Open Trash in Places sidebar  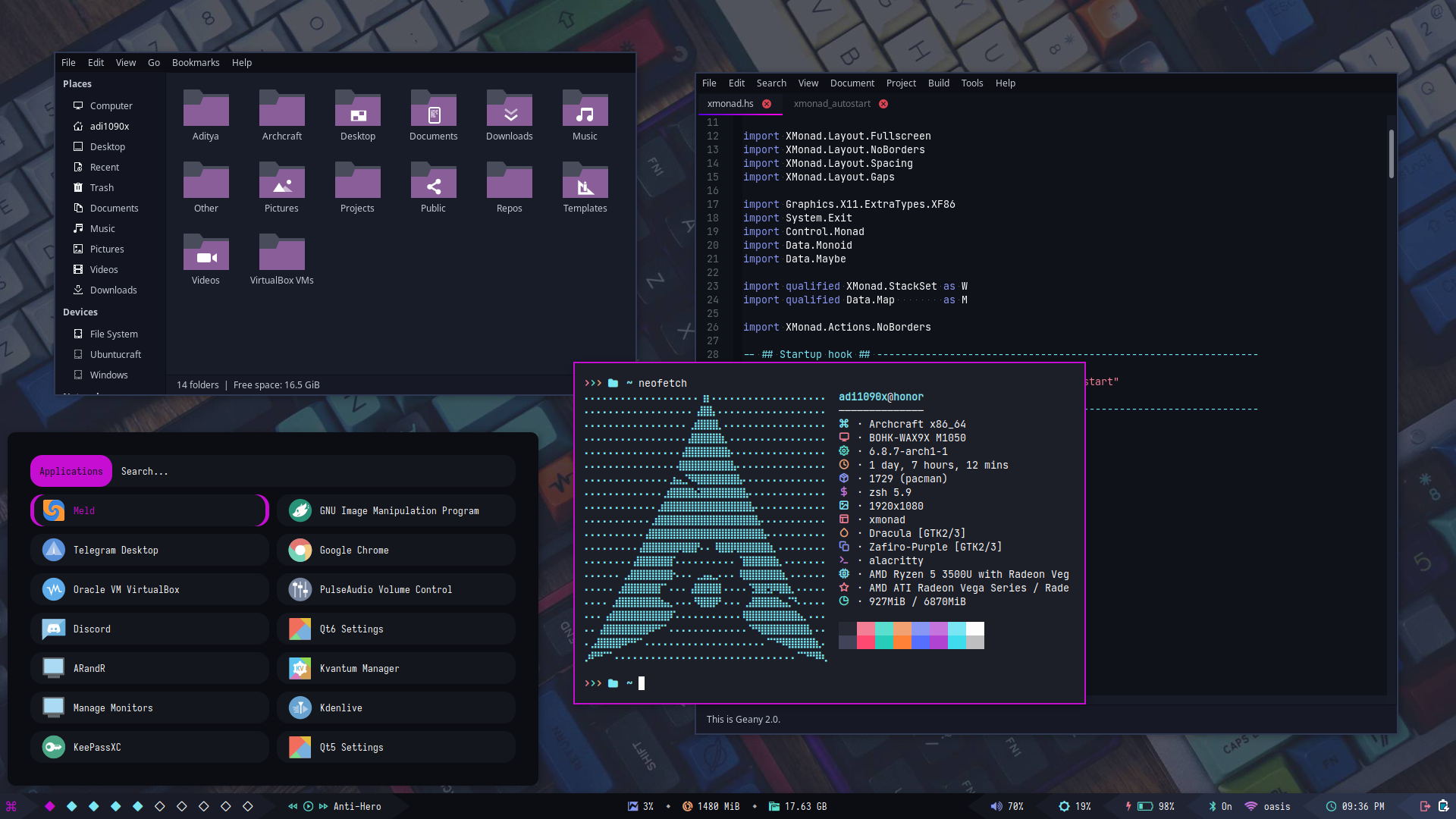[x=102, y=187]
